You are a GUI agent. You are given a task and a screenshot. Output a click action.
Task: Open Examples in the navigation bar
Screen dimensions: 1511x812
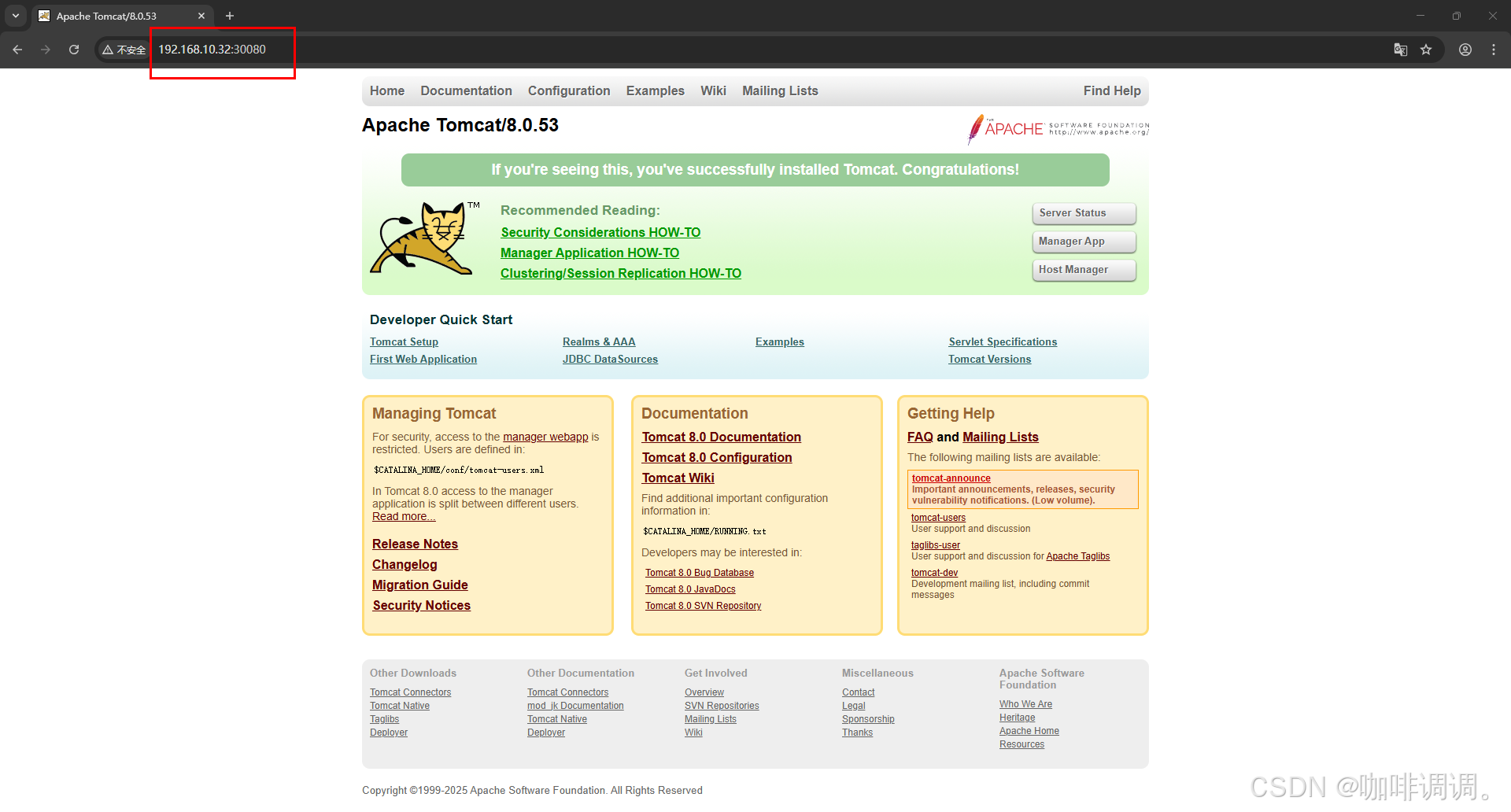click(x=656, y=91)
